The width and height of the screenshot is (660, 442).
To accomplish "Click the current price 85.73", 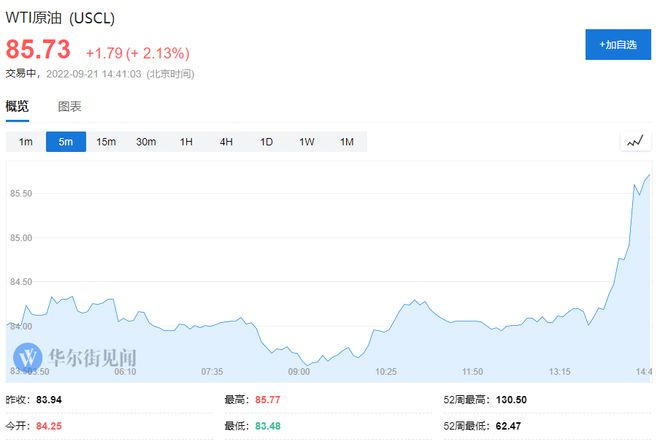I will tap(39, 50).
